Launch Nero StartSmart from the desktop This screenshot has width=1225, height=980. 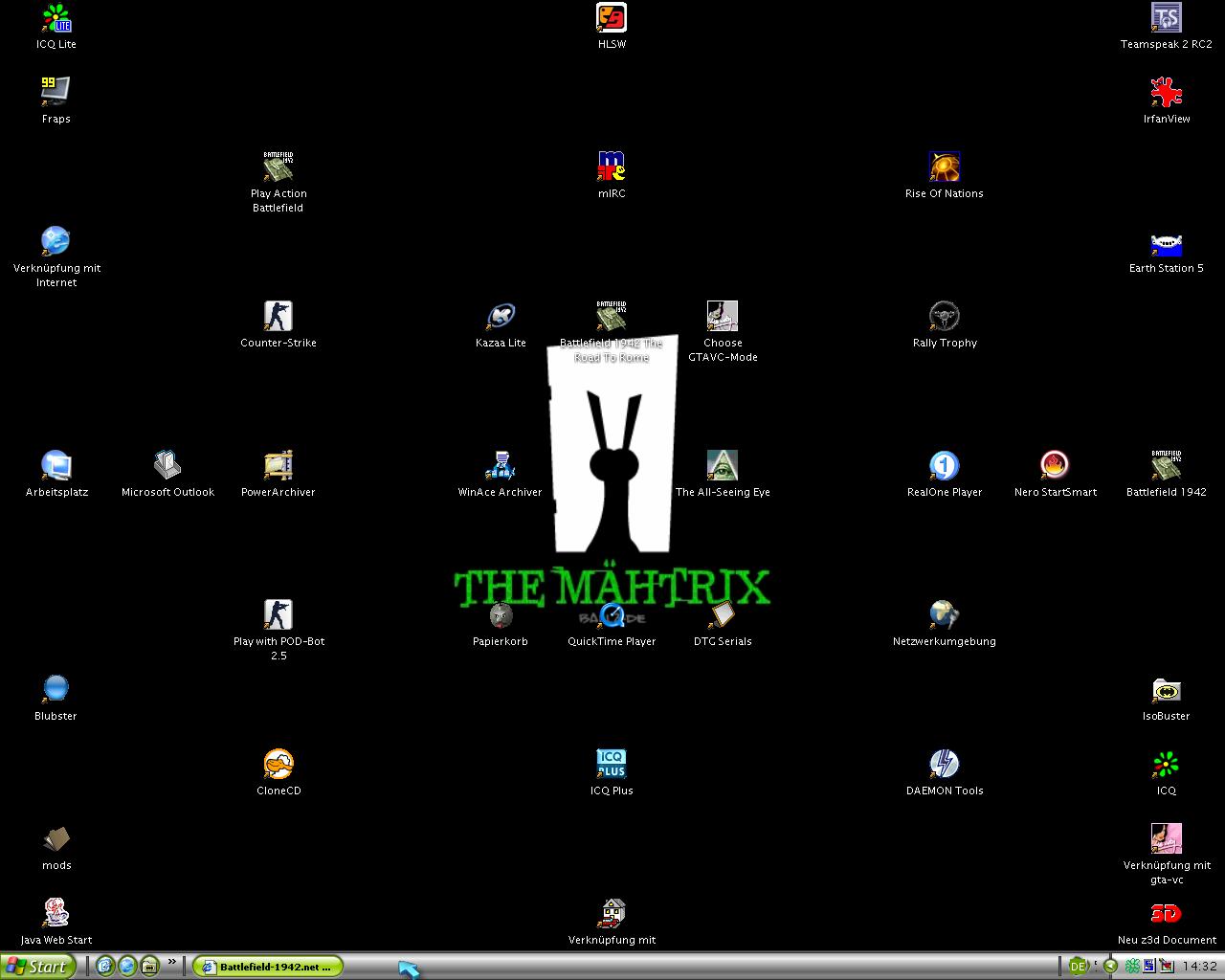[1055, 474]
